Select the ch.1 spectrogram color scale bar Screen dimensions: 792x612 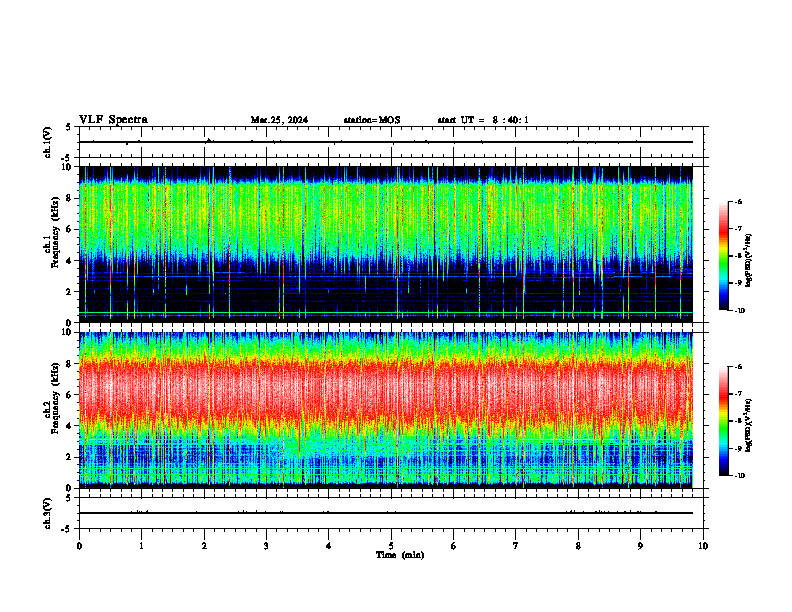coord(723,256)
